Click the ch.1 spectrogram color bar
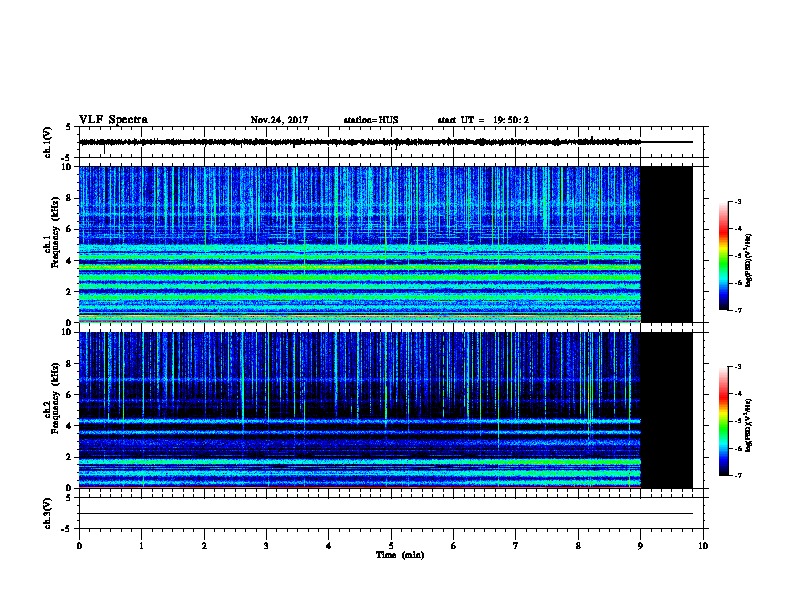792x612 pixels. pos(723,256)
